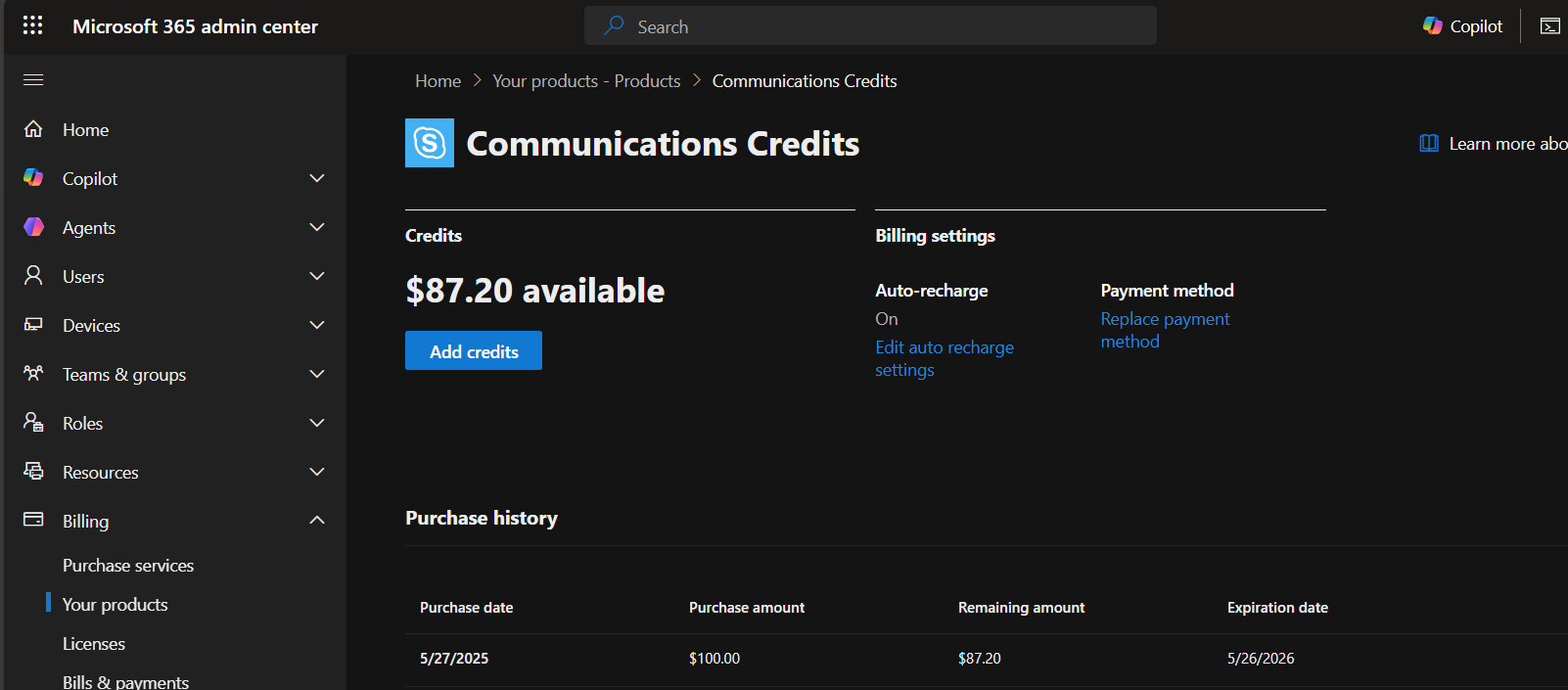1568x690 pixels.
Task: Click the search magnifier icon
Action: point(614,25)
